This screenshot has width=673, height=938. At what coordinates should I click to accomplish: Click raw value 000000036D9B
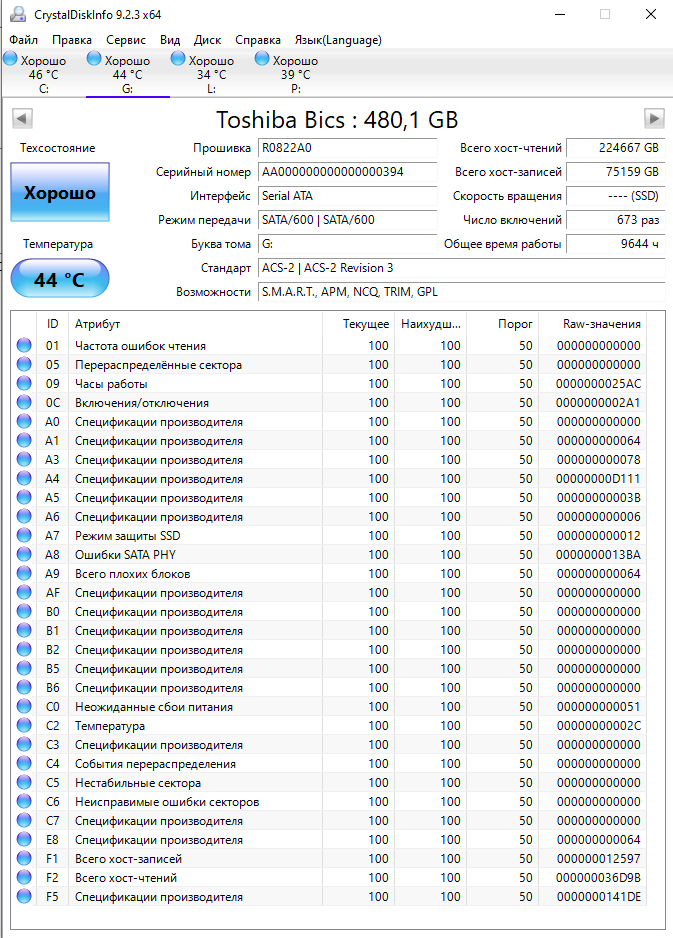coord(598,878)
